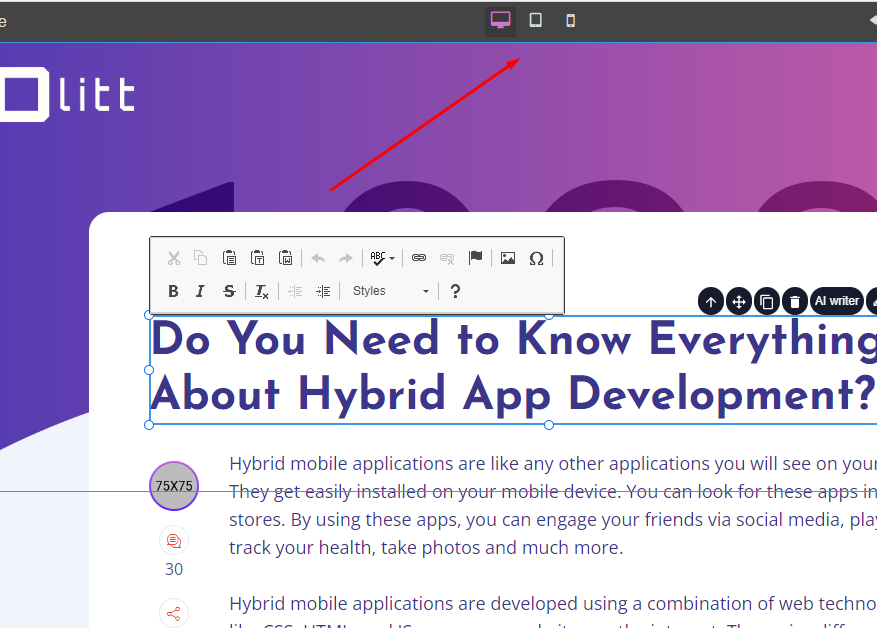
Task: Toggle strikethrough formatting
Action: pyautogui.click(x=229, y=291)
